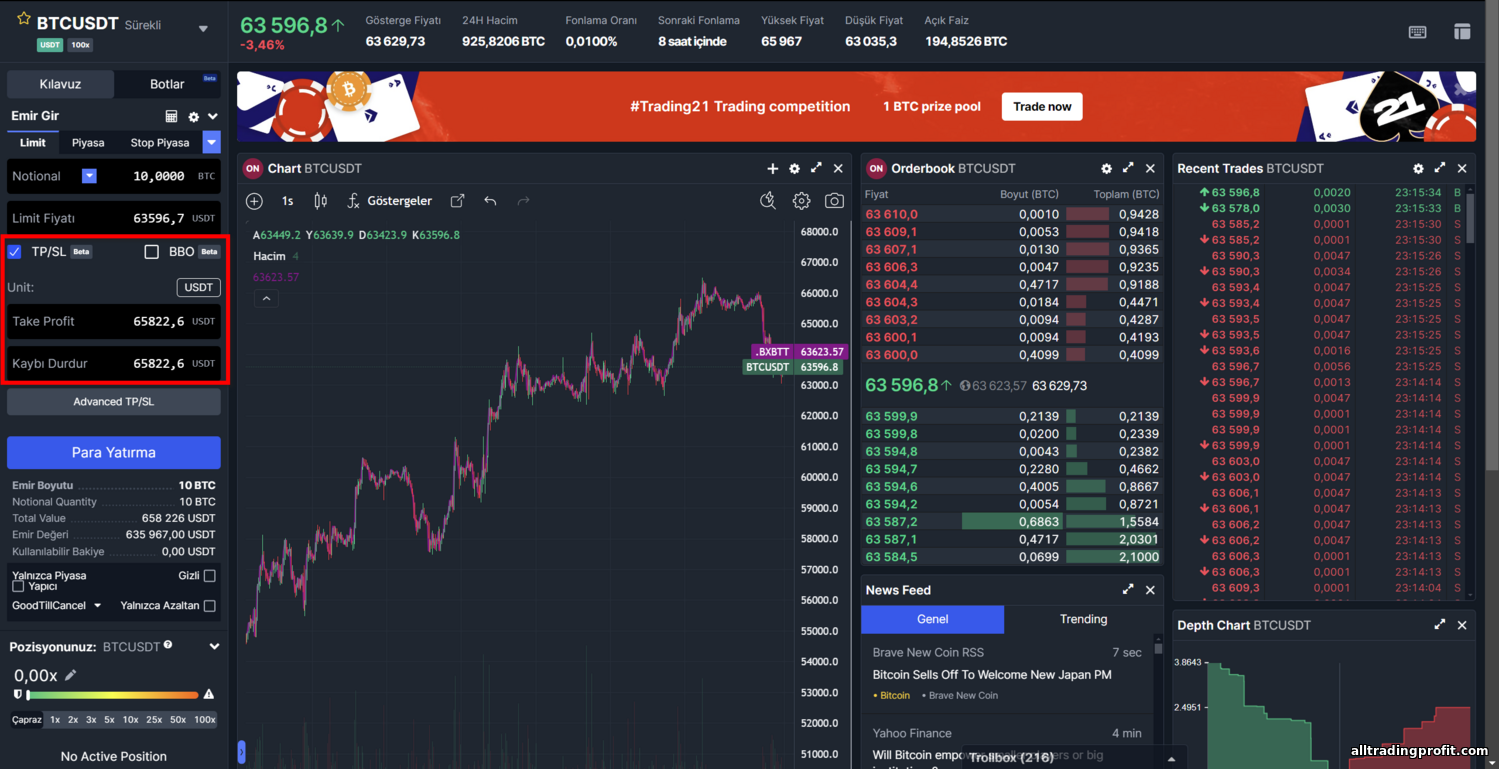The image size is (1499, 769).
Task: Select Trending news tab
Action: (x=1084, y=619)
